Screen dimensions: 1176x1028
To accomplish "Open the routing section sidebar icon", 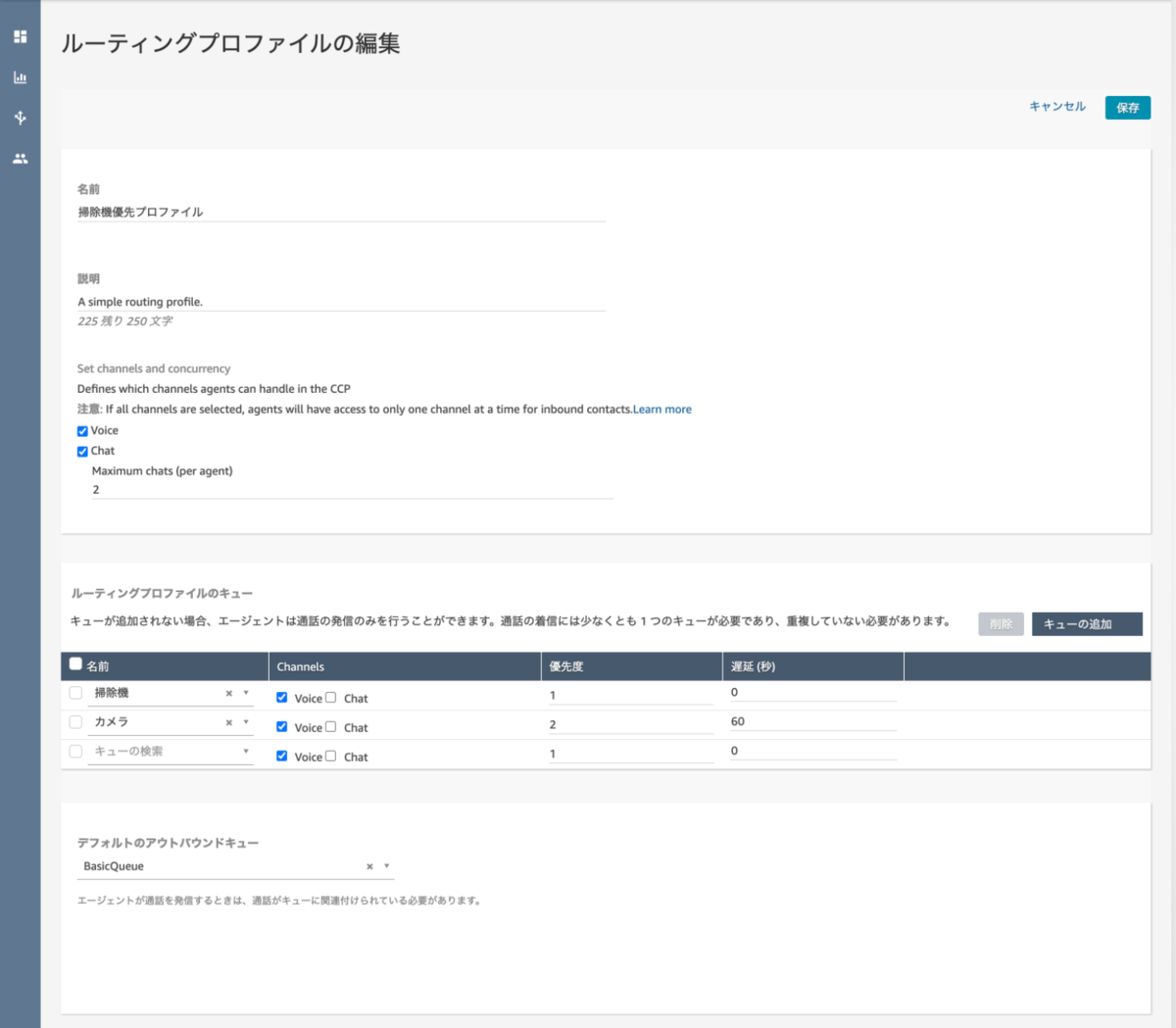I will pyautogui.click(x=20, y=118).
